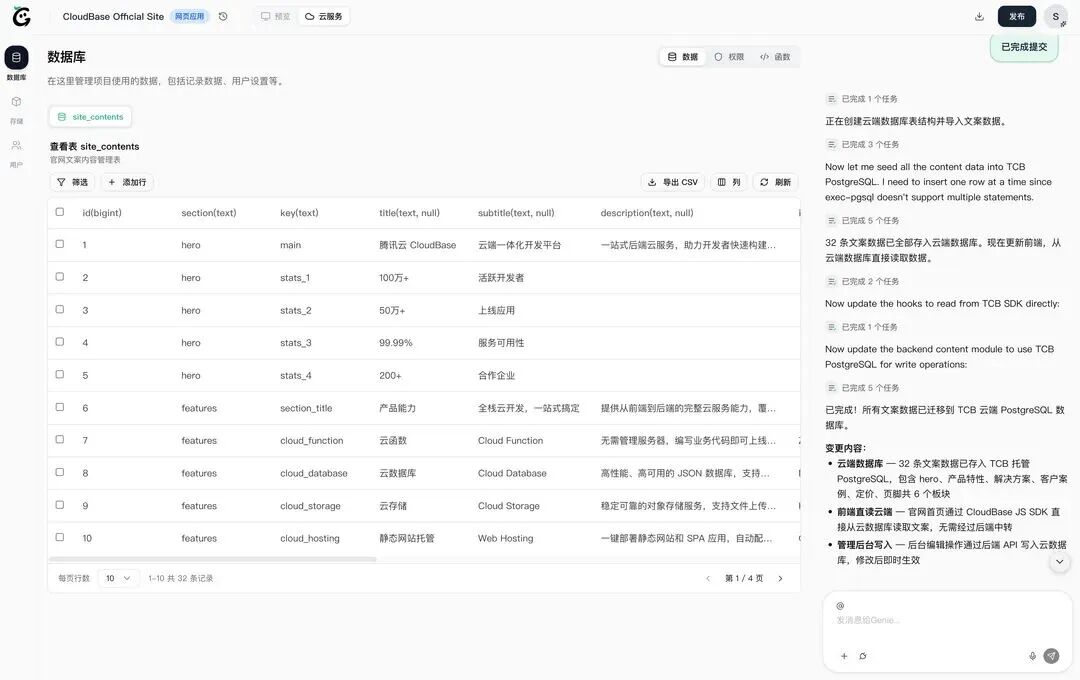This screenshot has width=1080, height=680.
Task: Switch to the 预览 preview tab
Action: (x=276, y=17)
